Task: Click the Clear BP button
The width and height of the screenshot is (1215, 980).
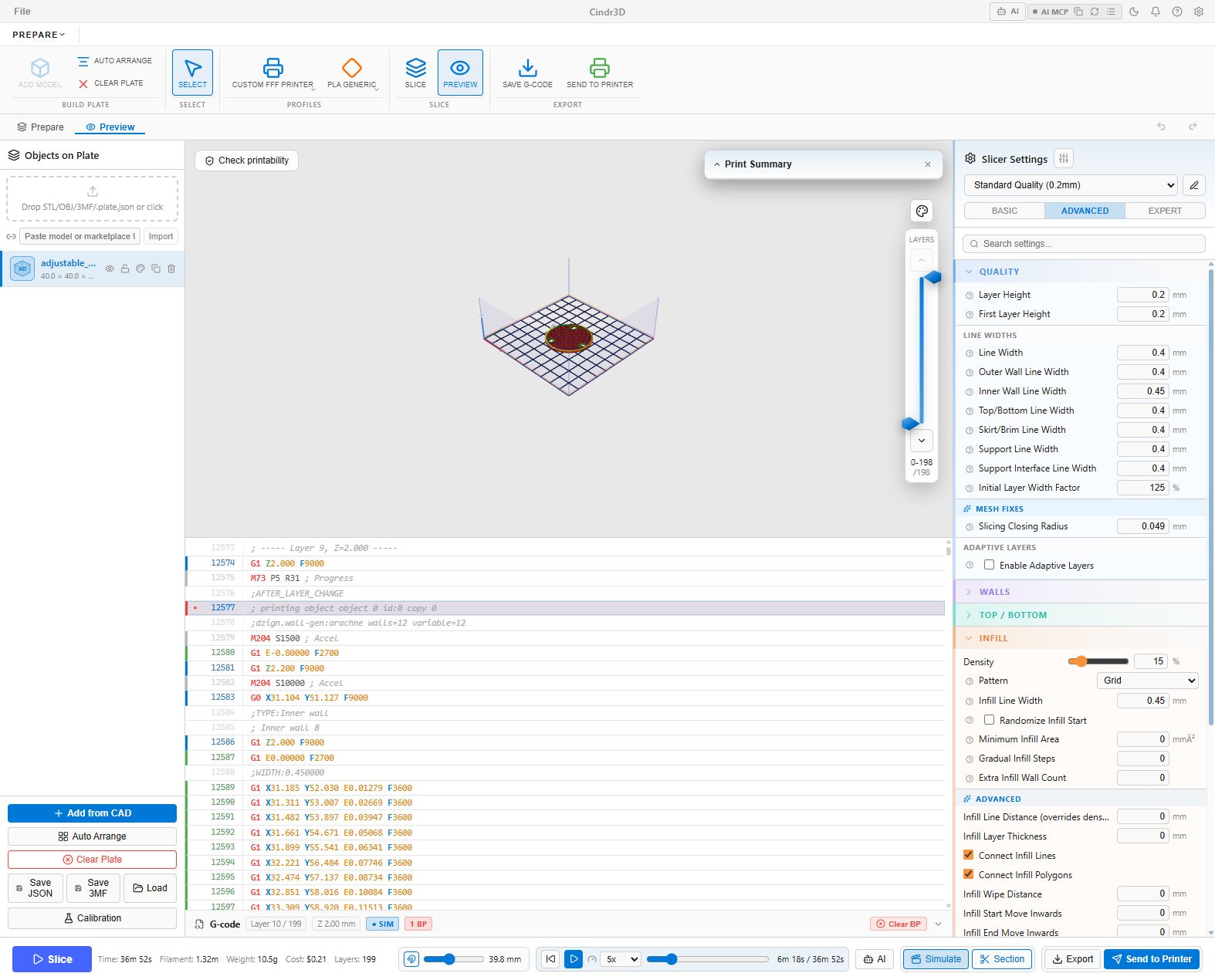Action: point(899,924)
